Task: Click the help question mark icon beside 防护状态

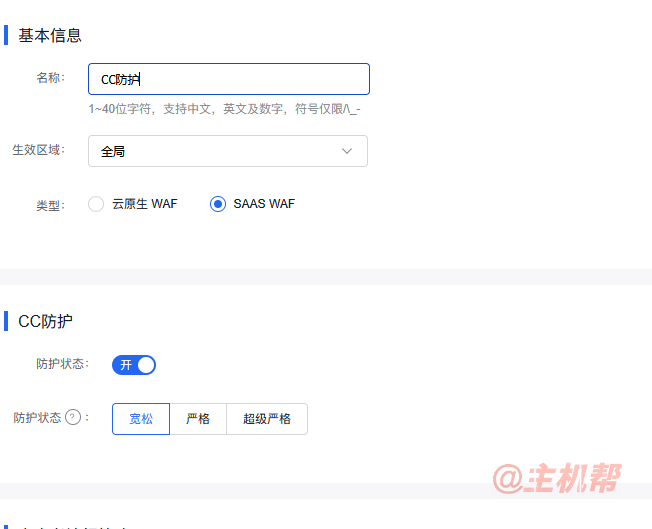Action: tap(73, 417)
